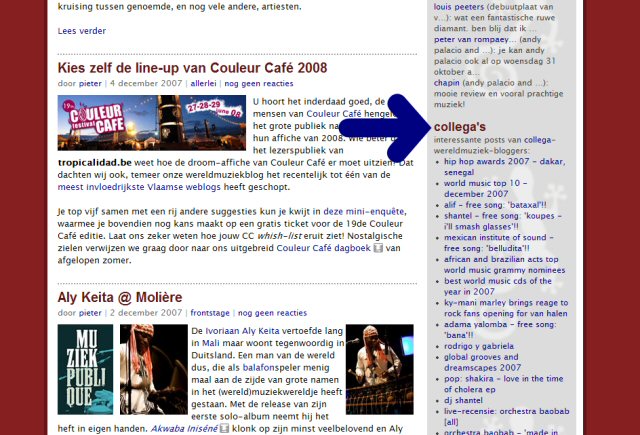Open 'hip hop awards 2007 – dakar, senegal'
Image resolution: width=640 pixels, height=435 pixels.
point(504,167)
